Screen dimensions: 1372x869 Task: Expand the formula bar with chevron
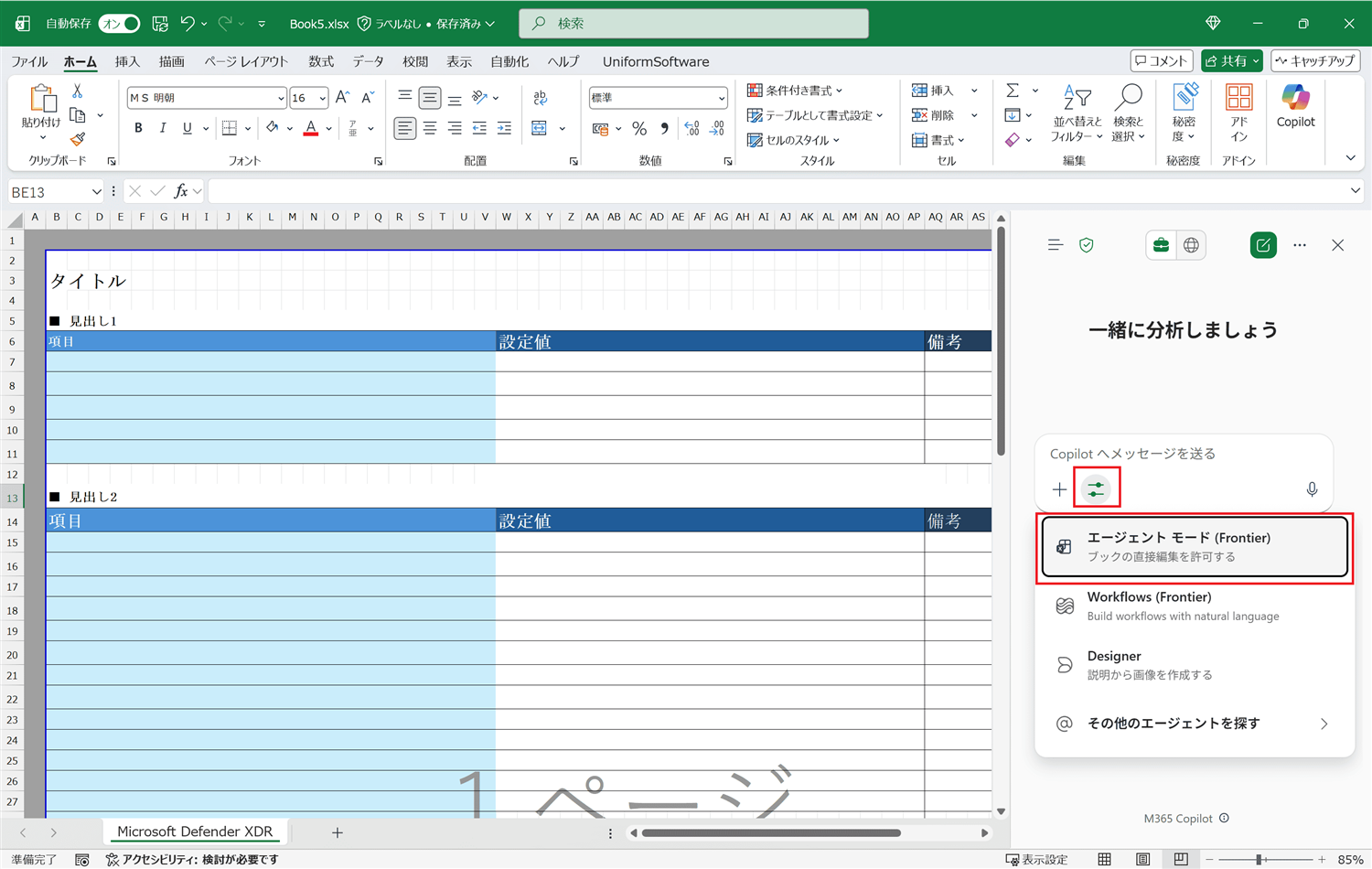1355,191
